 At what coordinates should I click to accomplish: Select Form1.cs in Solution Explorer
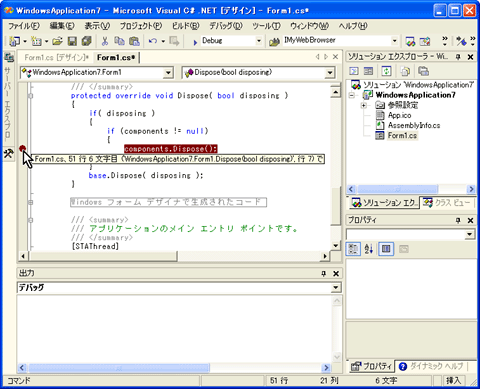402,136
